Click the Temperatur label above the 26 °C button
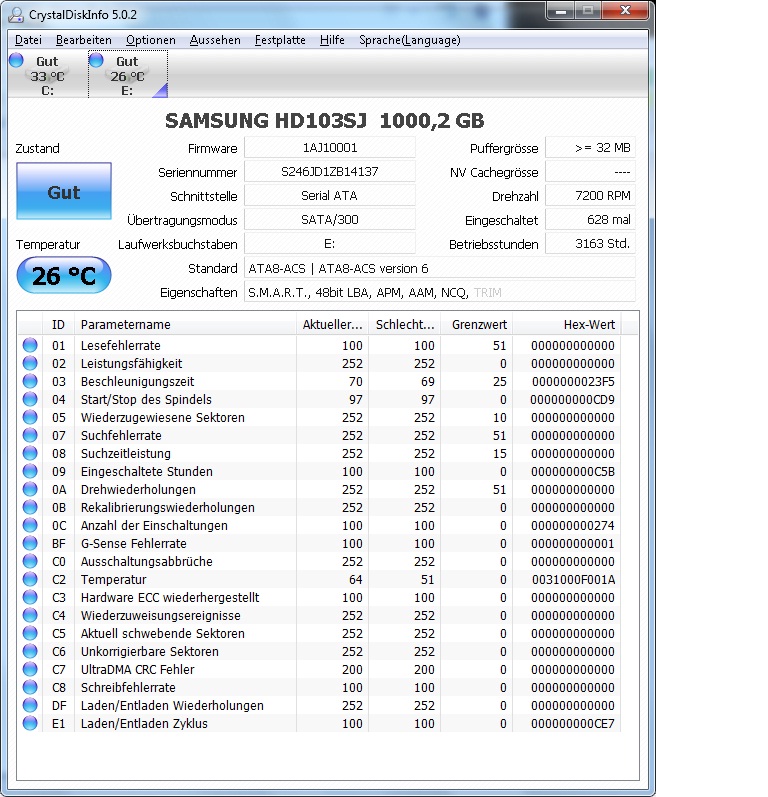 [x=48, y=244]
